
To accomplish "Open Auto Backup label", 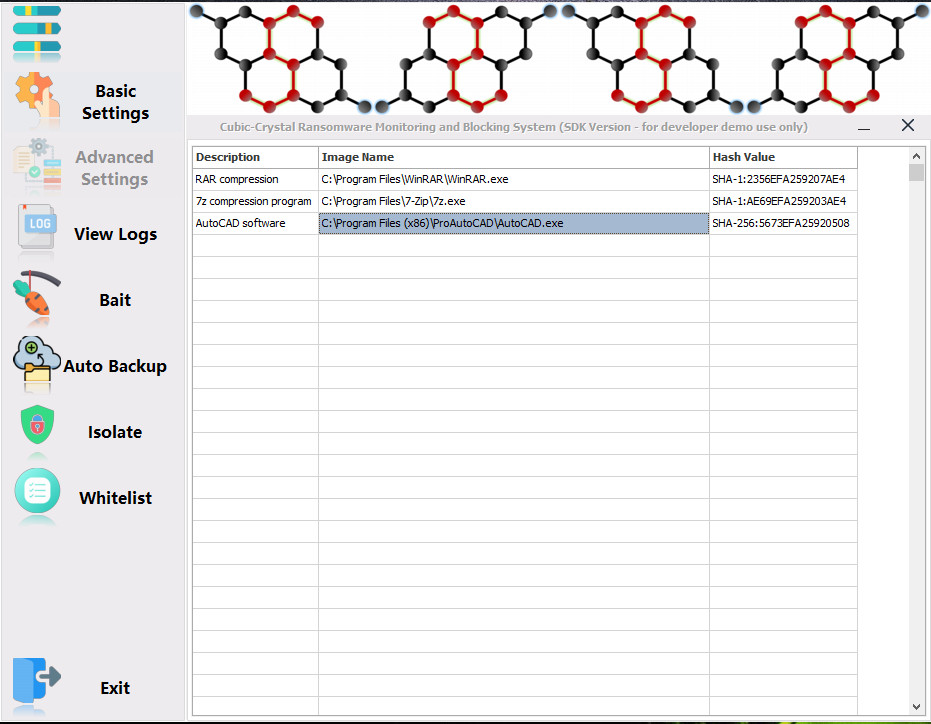I will [115, 366].
